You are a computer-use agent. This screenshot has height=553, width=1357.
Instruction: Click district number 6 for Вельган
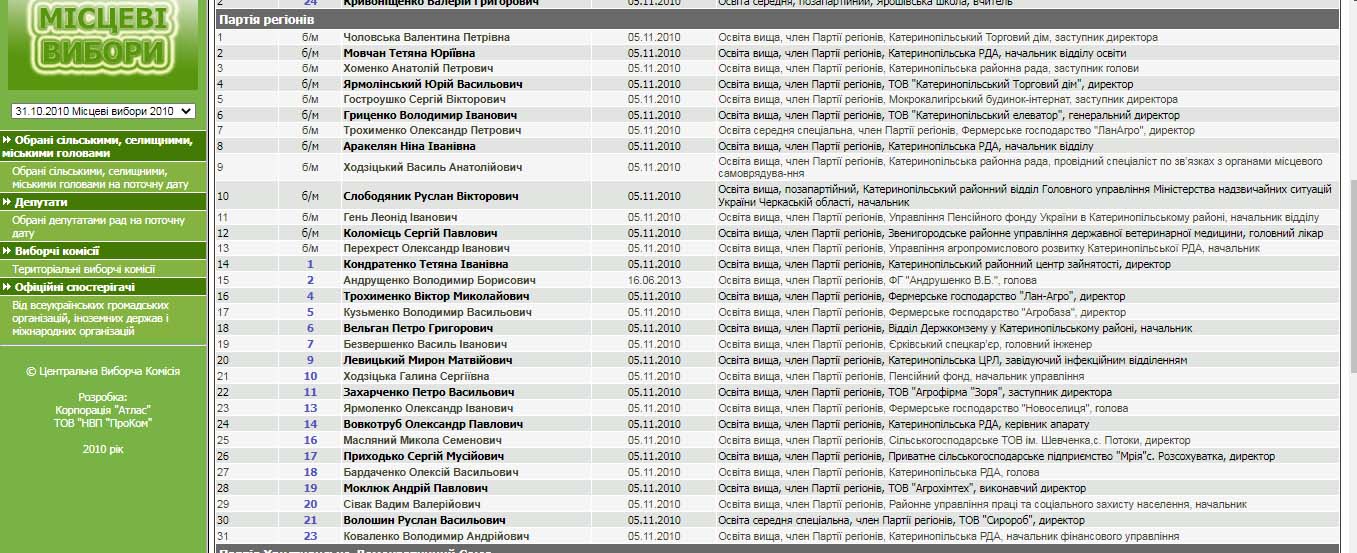click(x=310, y=328)
